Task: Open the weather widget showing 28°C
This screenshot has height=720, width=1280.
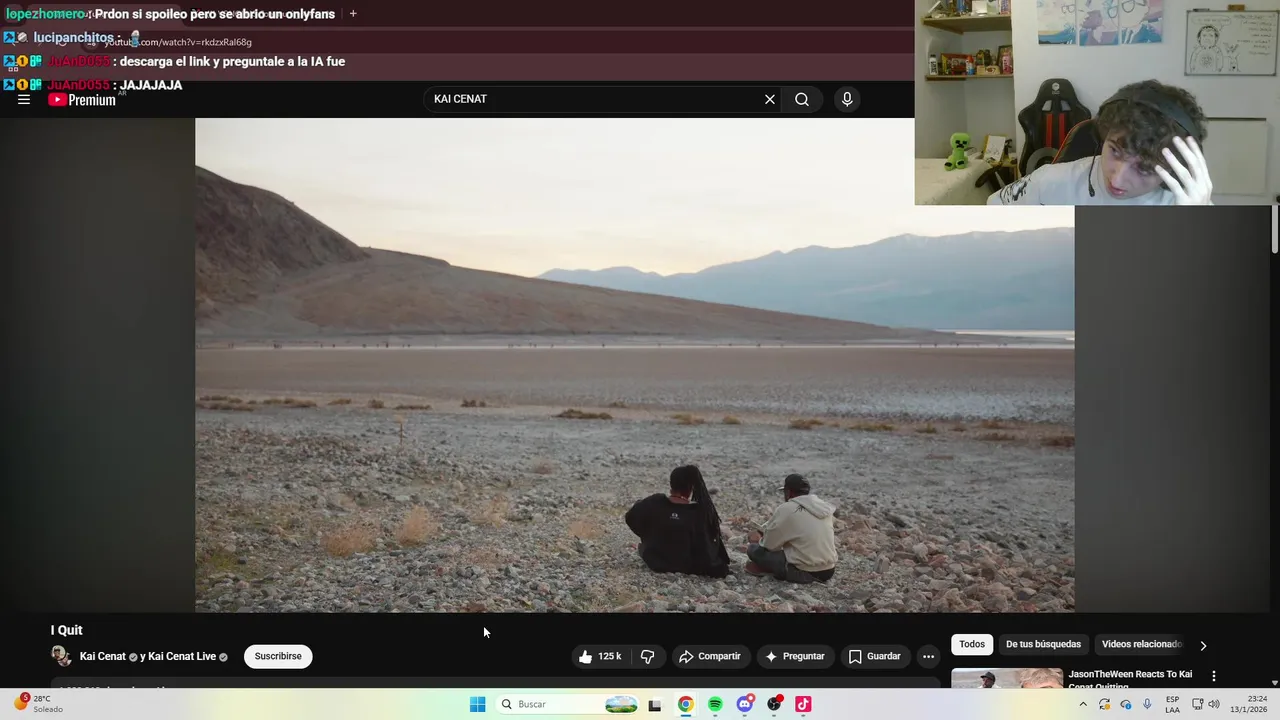Action: [38, 704]
